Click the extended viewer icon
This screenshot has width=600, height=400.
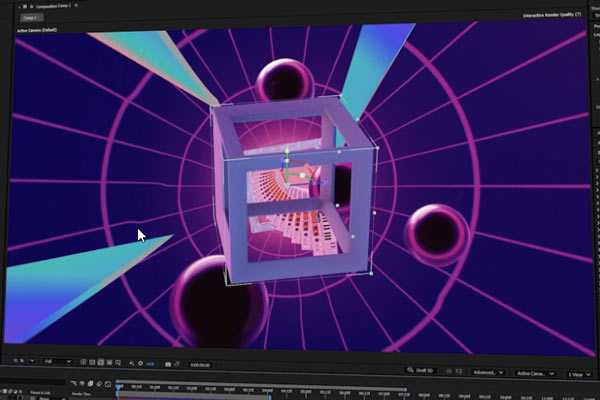point(458,371)
